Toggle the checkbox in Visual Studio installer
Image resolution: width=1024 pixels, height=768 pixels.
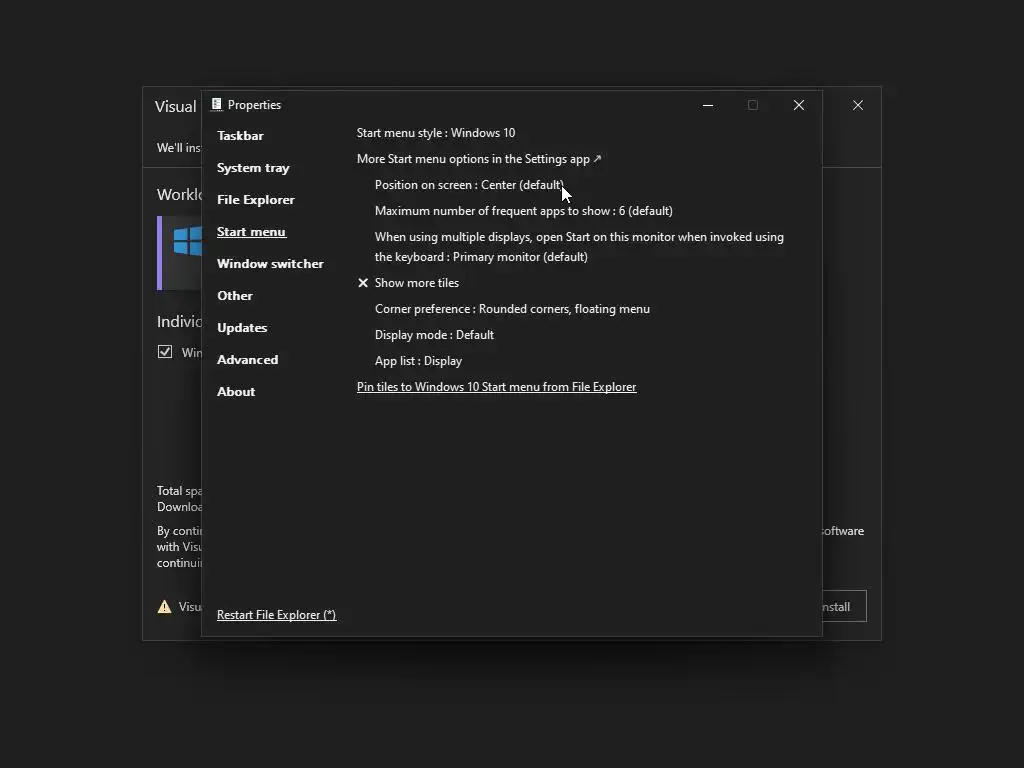click(x=165, y=352)
